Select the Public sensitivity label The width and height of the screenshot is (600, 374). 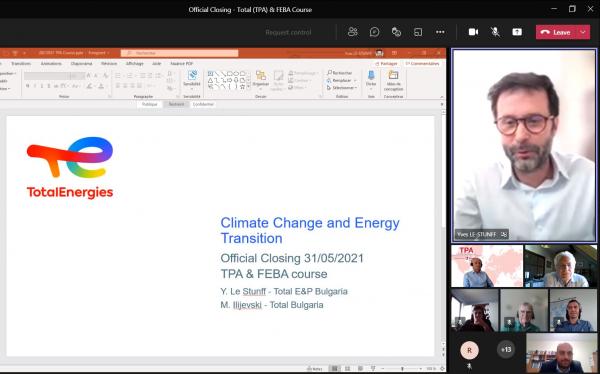click(x=150, y=104)
